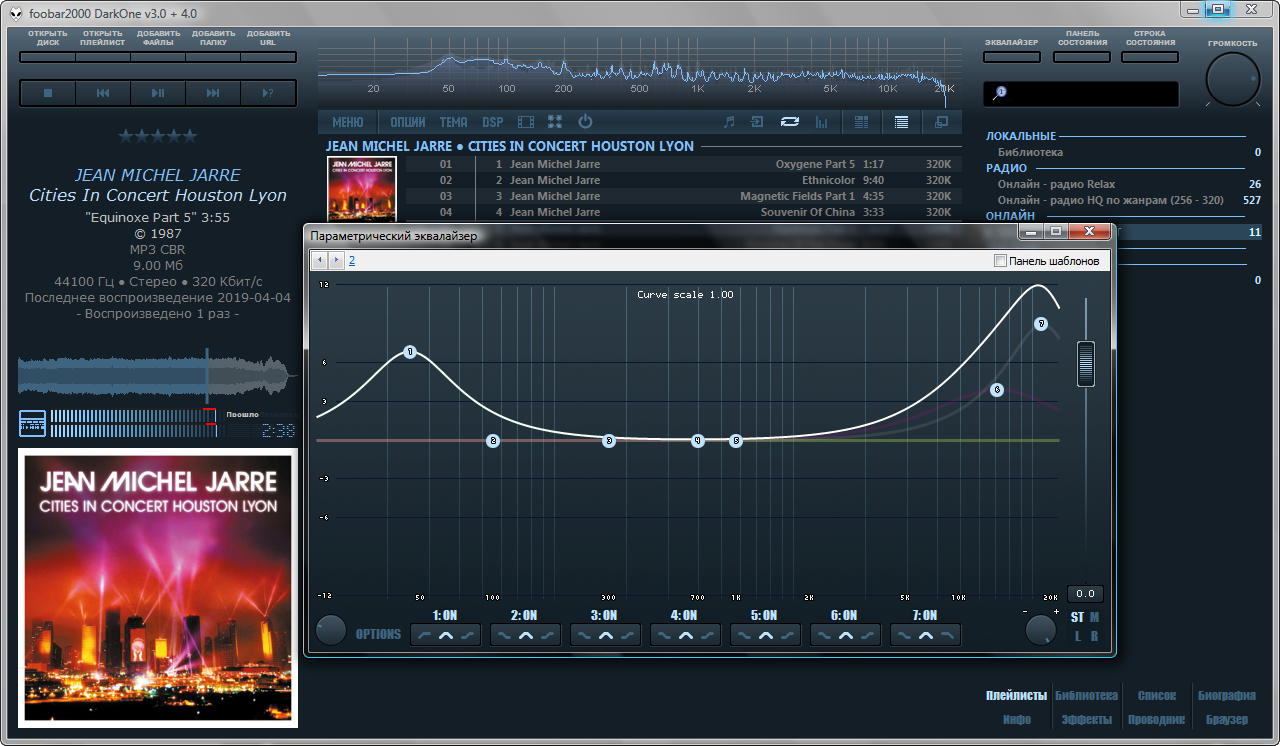This screenshot has height=746, width=1280.
Task: Click the waveform seekbar
Action: click(x=158, y=375)
